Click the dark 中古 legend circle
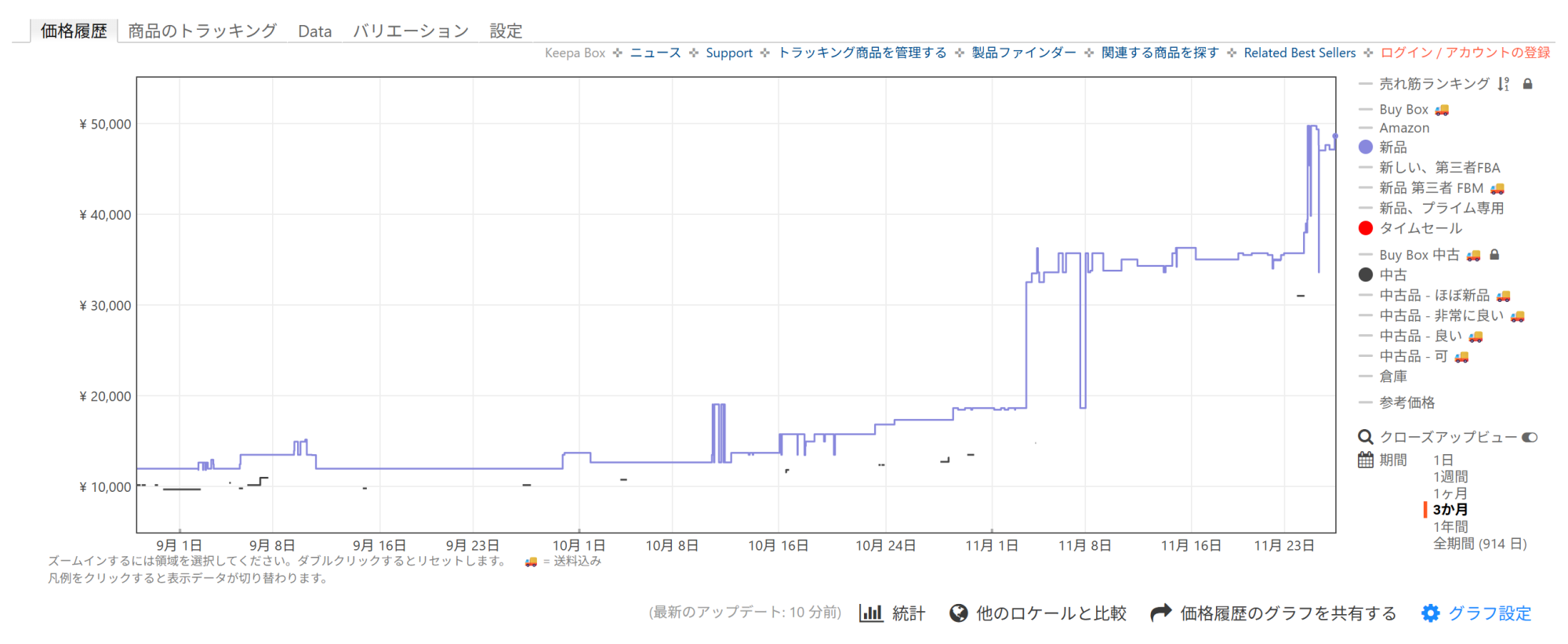 pos(1366,275)
